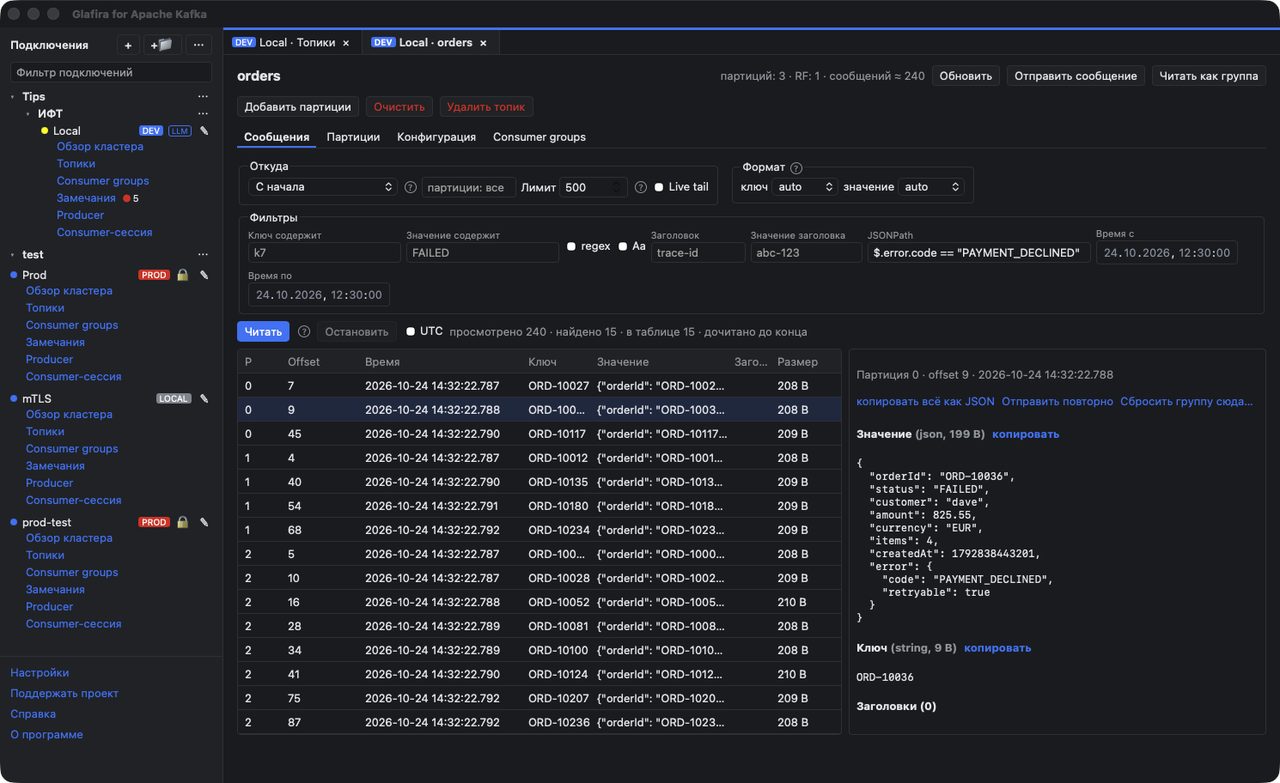Click the копировать всё как JSON link
1280x783 pixels.
click(x=925, y=401)
